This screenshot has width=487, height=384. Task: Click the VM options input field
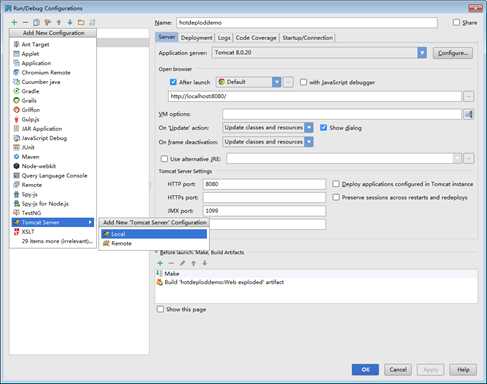(x=342, y=114)
